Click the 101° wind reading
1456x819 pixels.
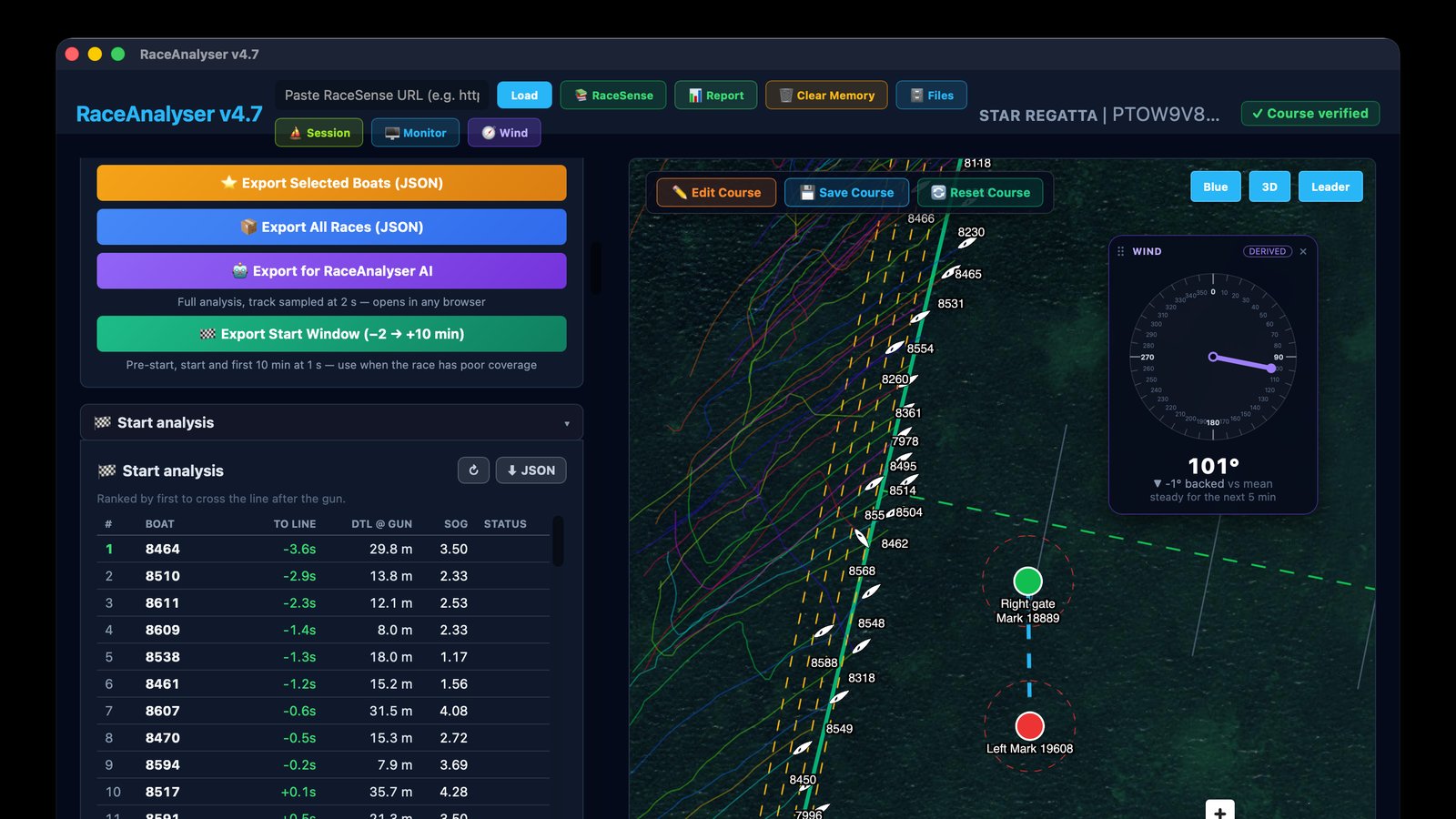(x=1213, y=466)
